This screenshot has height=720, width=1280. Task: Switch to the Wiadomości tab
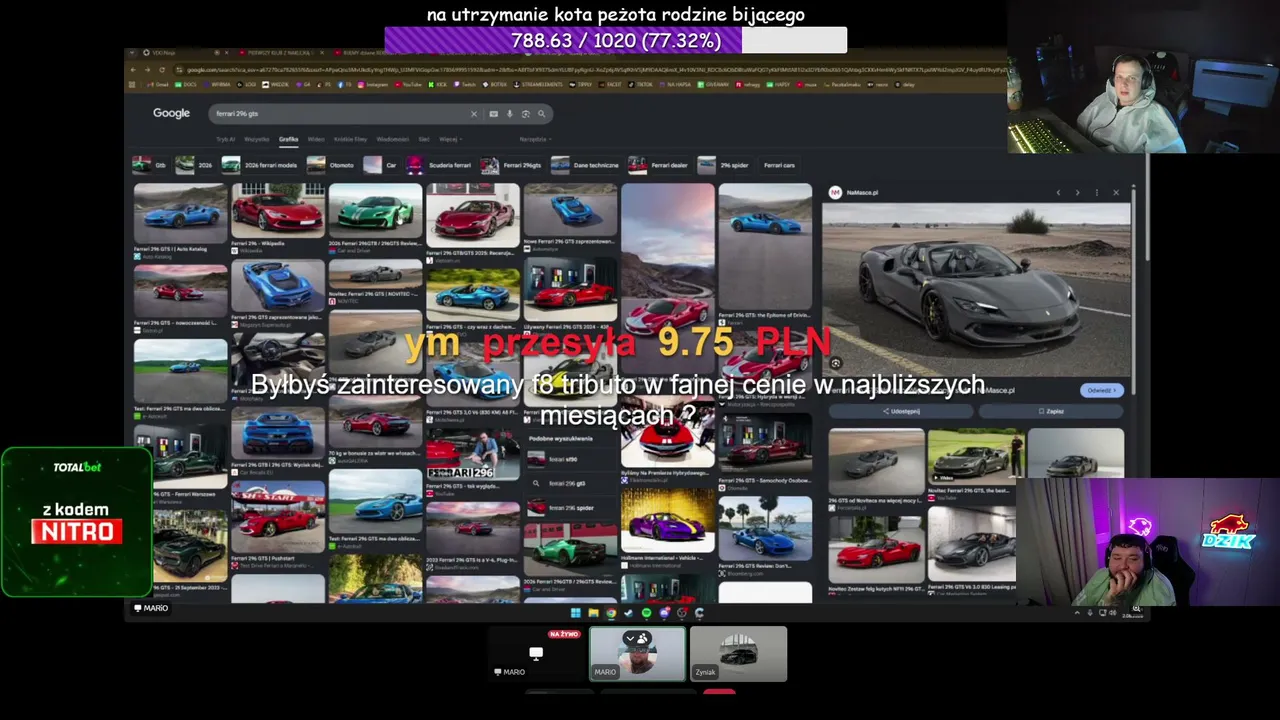393,139
